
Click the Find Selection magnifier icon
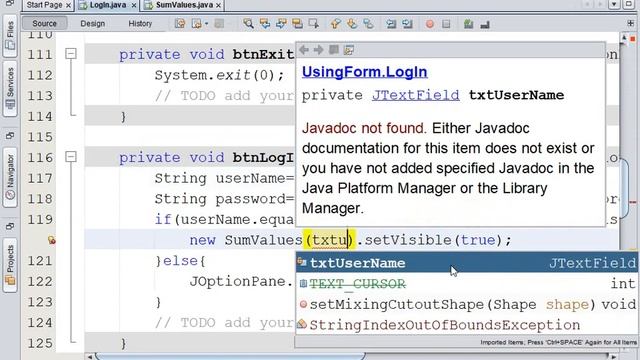(x=248, y=24)
